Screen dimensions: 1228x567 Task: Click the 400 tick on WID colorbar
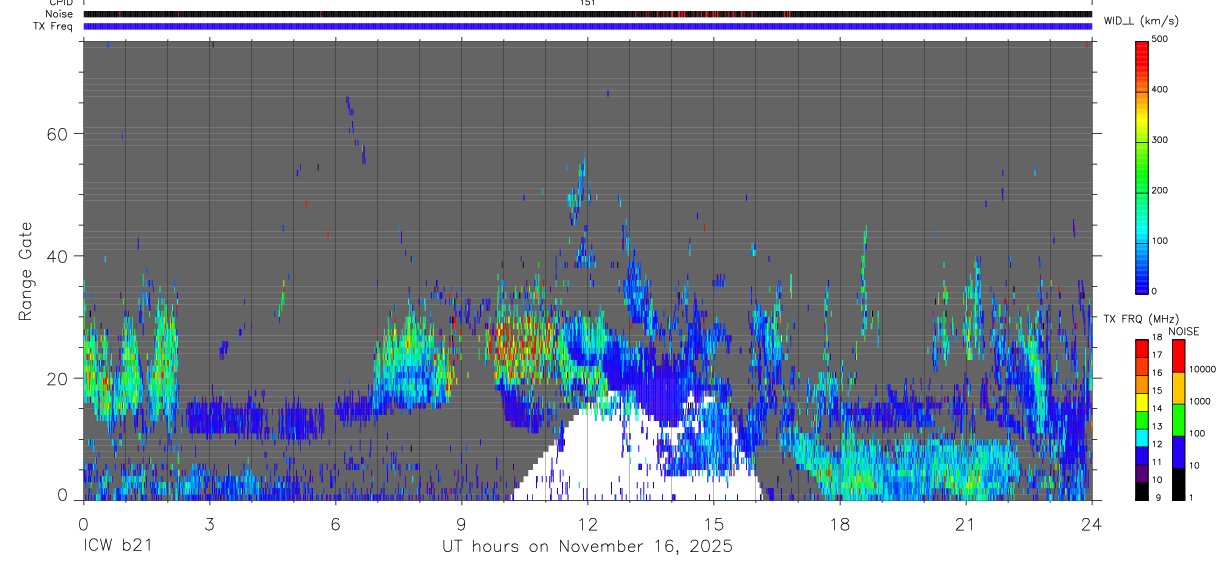1160,90
